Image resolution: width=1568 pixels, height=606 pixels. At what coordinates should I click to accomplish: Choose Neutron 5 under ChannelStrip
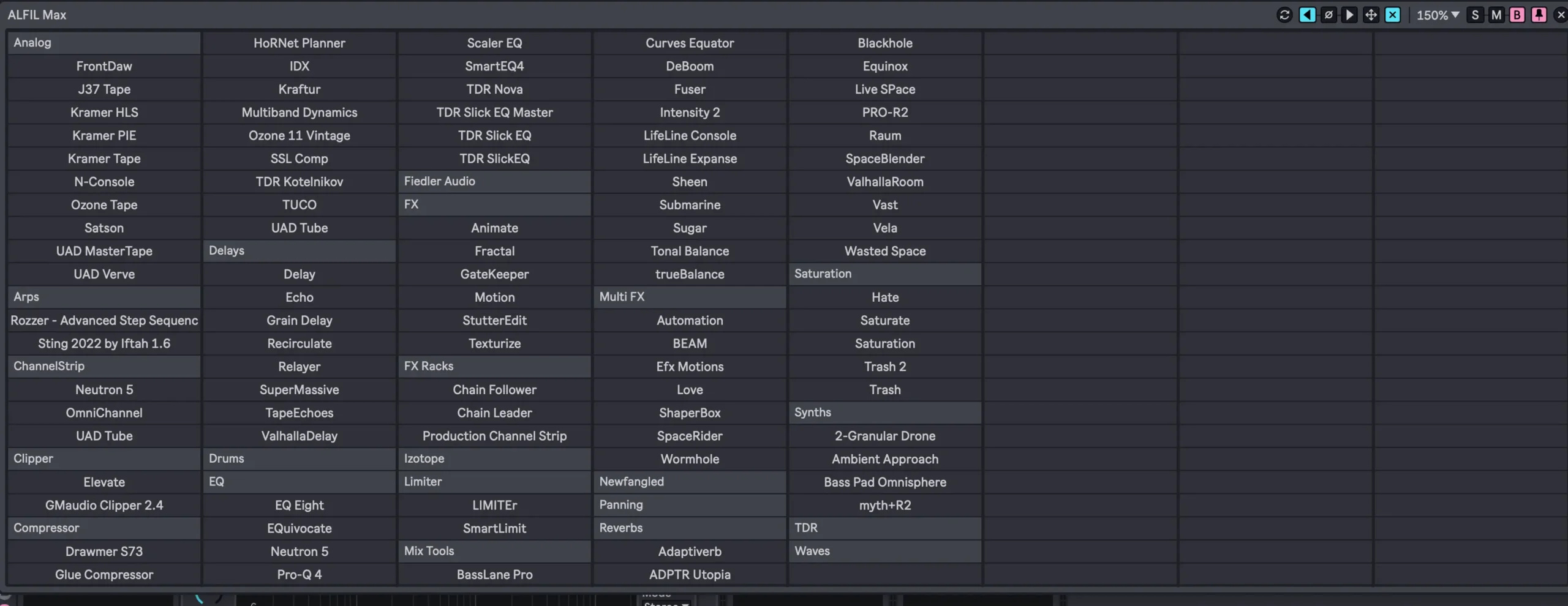[104, 389]
